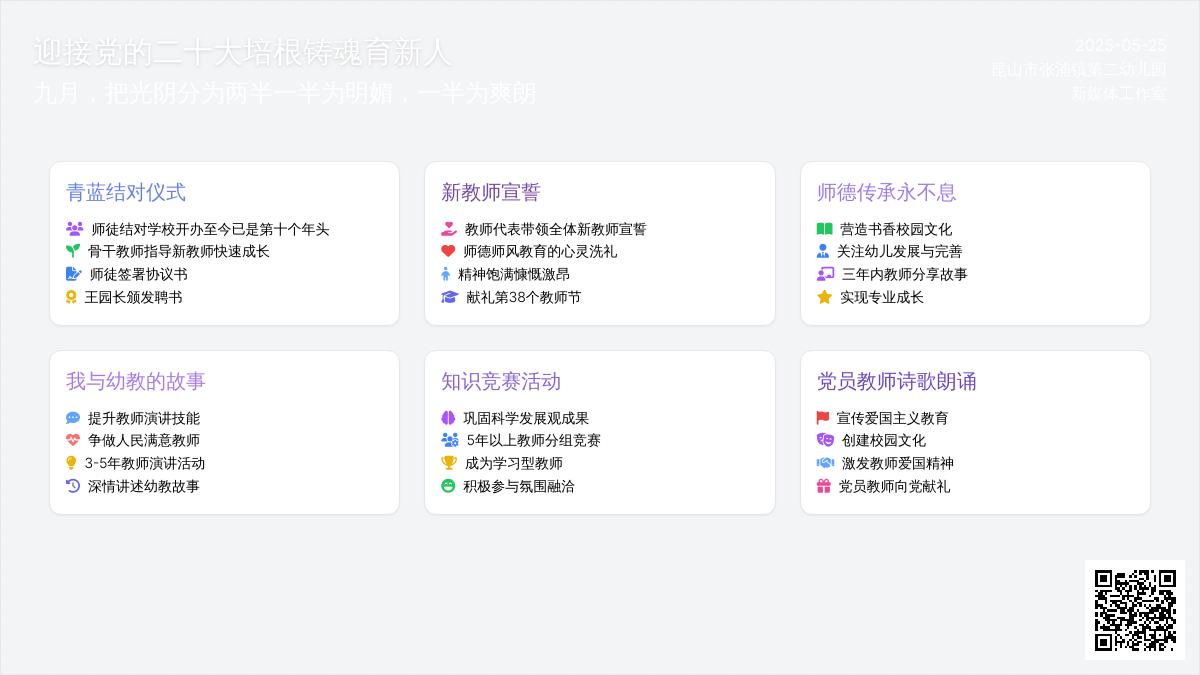The height and width of the screenshot is (675, 1200).
Task: Click the 知识竞赛活动 card heading
Action: [501, 381]
